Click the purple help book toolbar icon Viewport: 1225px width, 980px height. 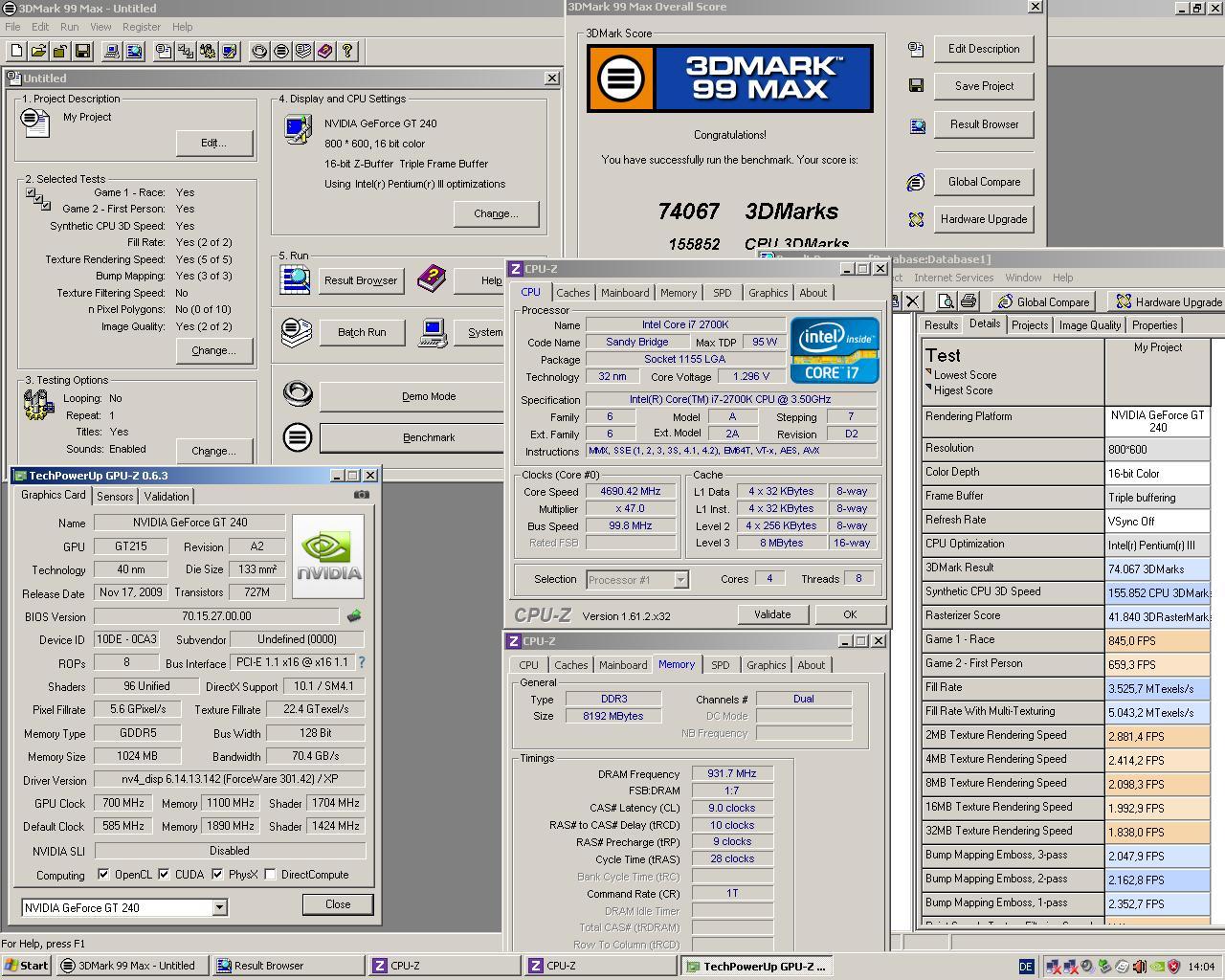(325, 51)
